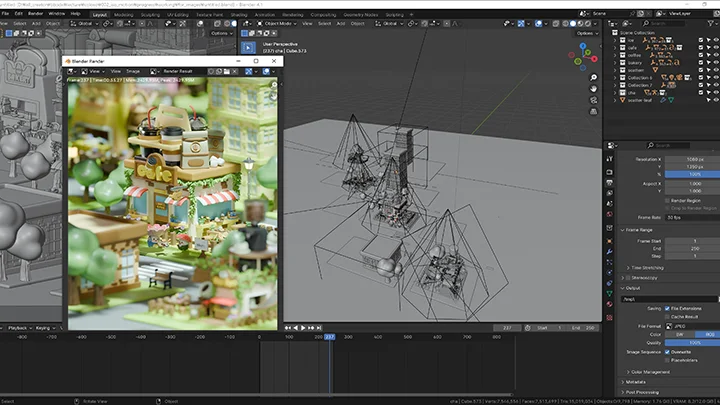Adjust the JPEG Quality slider

point(692,343)
